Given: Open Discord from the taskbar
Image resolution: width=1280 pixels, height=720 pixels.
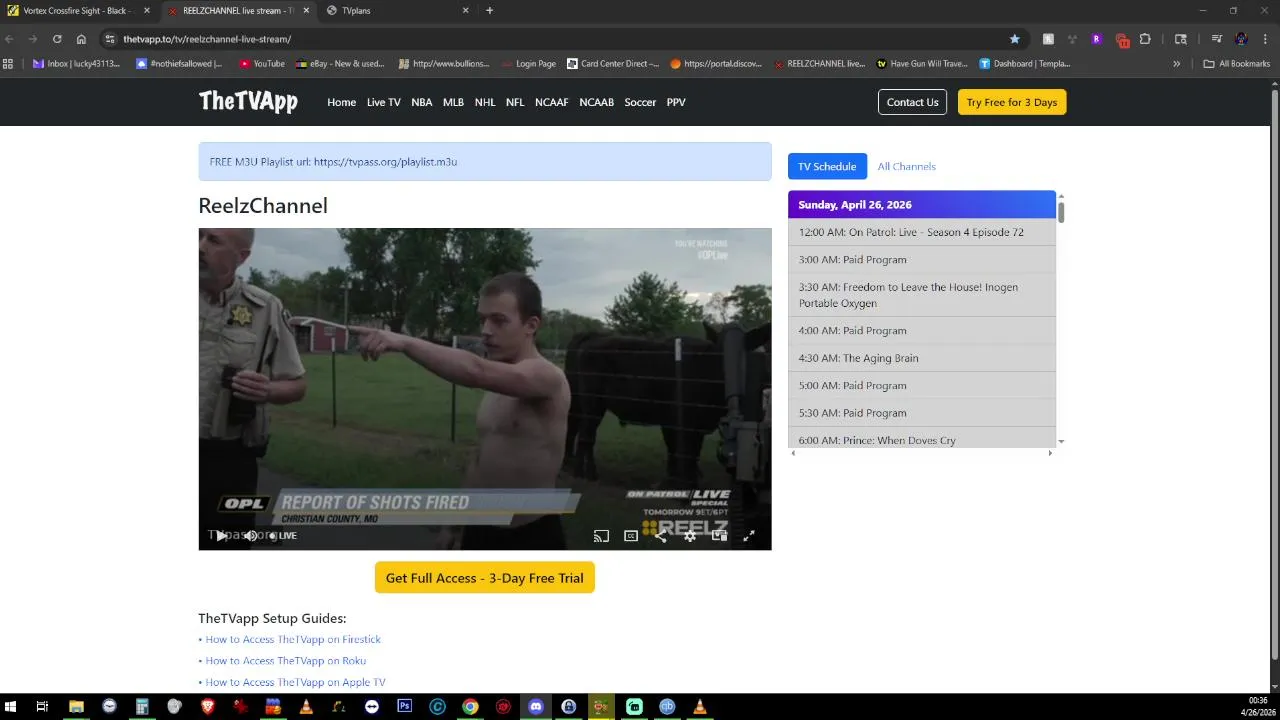Looking at the screenshot, I should pyautogui.click(x=536, y=706).
